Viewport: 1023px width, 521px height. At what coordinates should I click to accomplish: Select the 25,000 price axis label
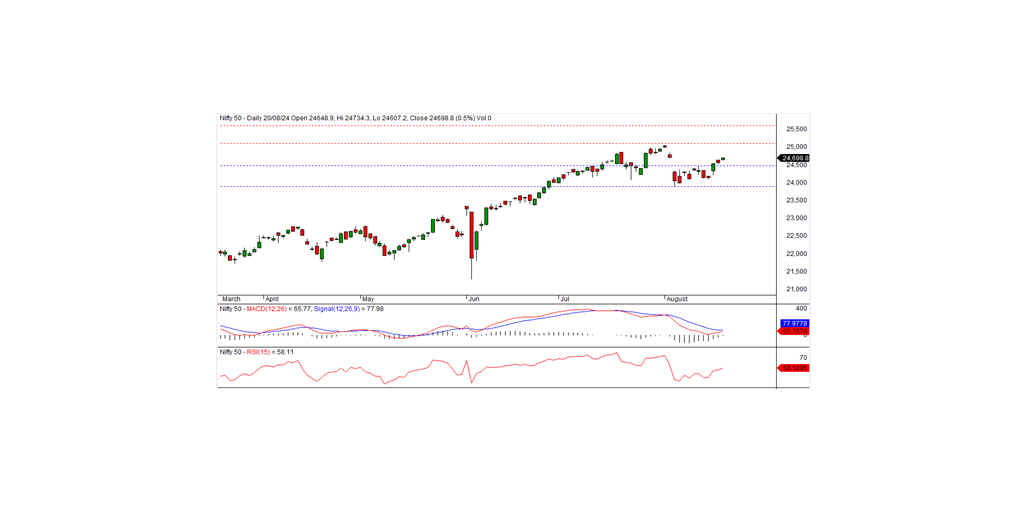(x=797, y=147)
